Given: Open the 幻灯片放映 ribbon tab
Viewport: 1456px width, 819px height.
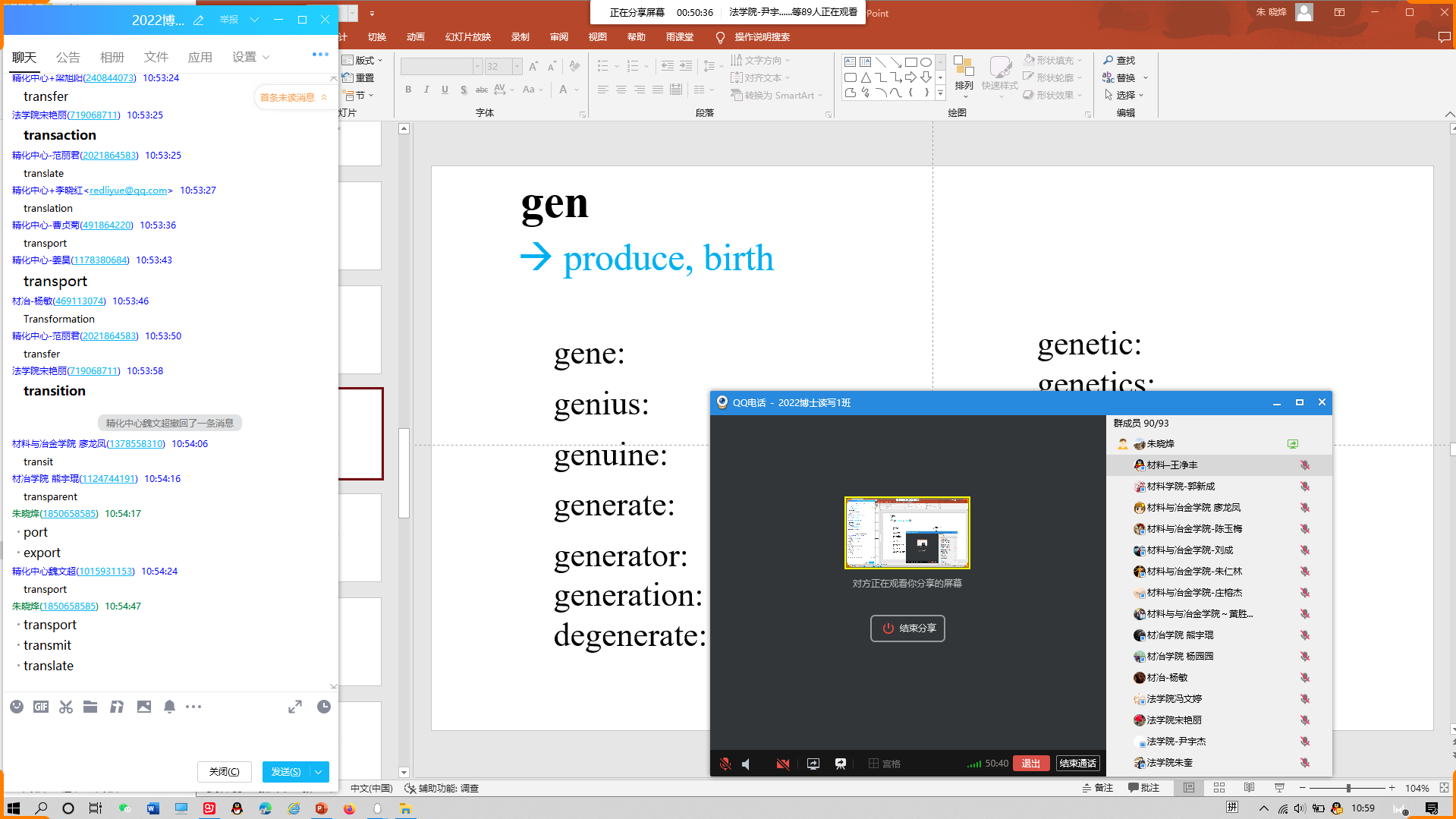Looking at the screenshot, I should click(x=467, y=36).
